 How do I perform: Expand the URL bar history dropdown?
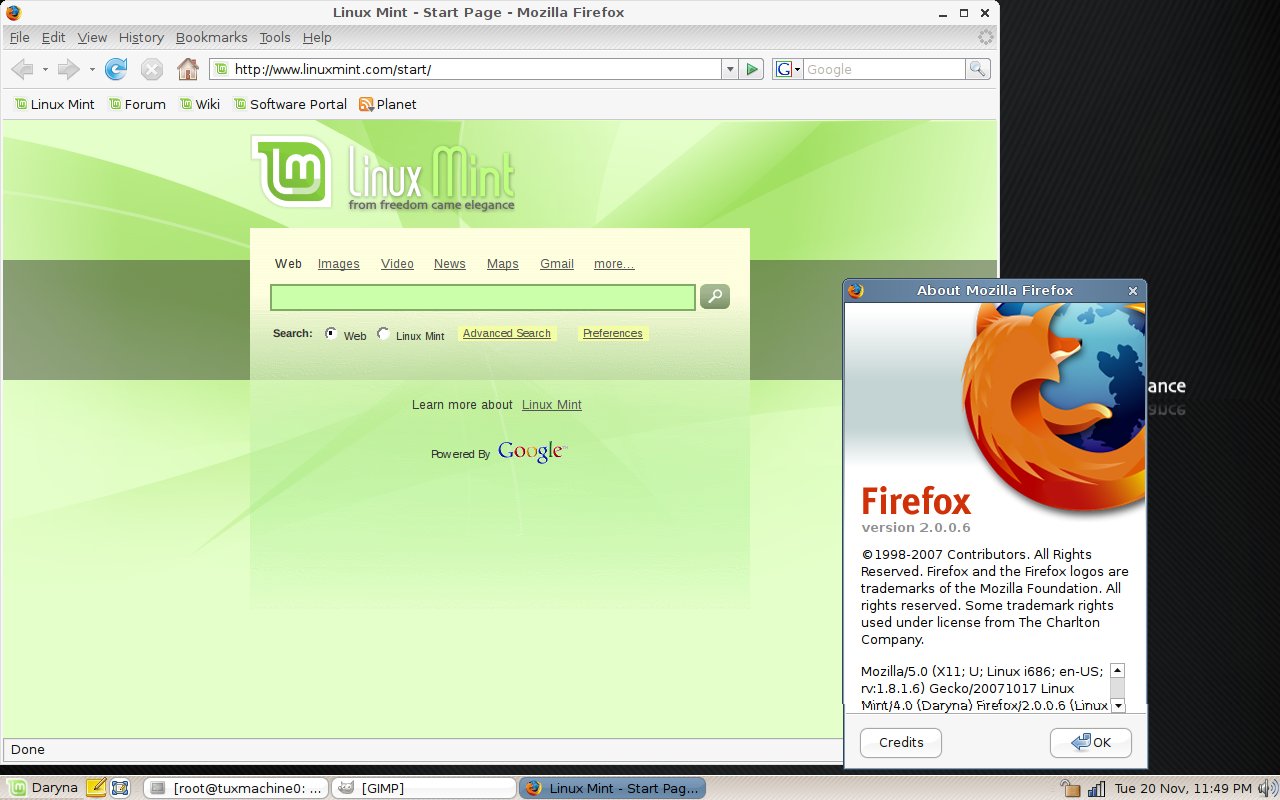[731, 69]
